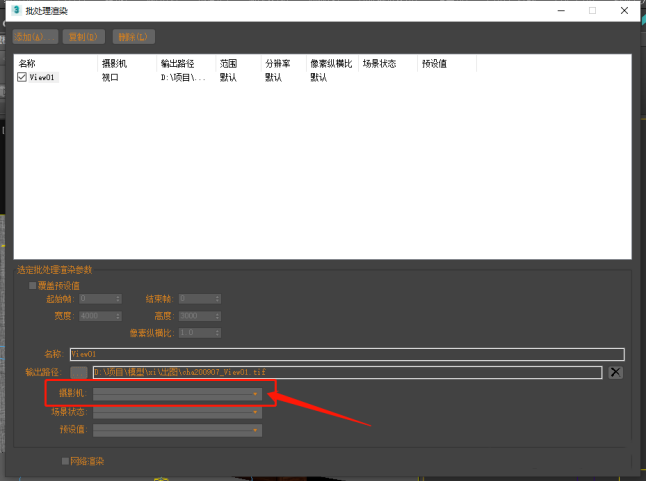Screen dimensions: 646x481
Task: Click the 复制(D) duplicate button
Action: tap(84, 37)
